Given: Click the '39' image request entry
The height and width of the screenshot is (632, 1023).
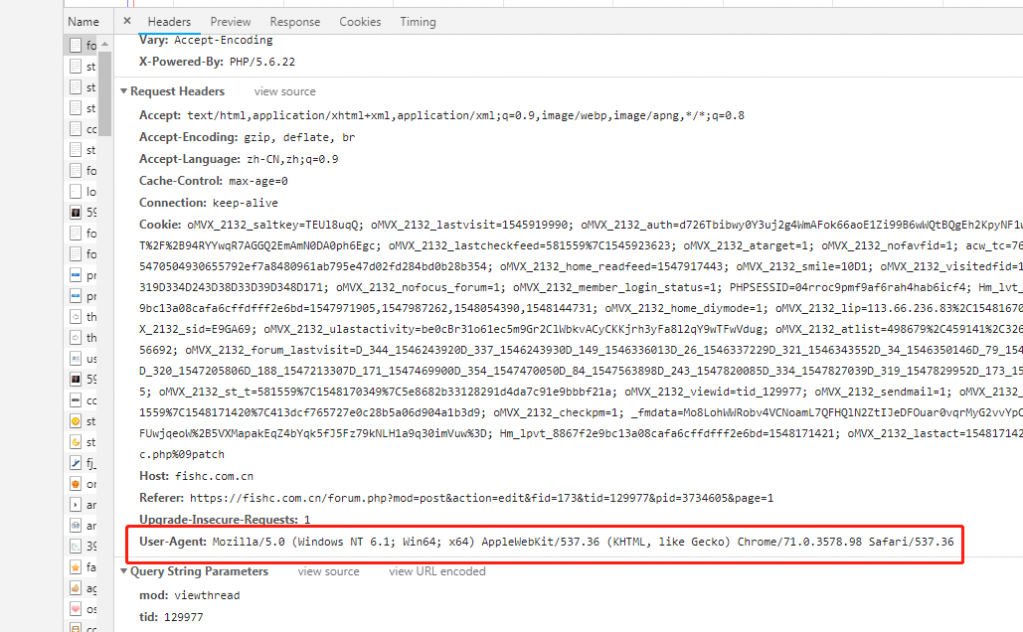Looking at the screenshot, I should (84, 546).
